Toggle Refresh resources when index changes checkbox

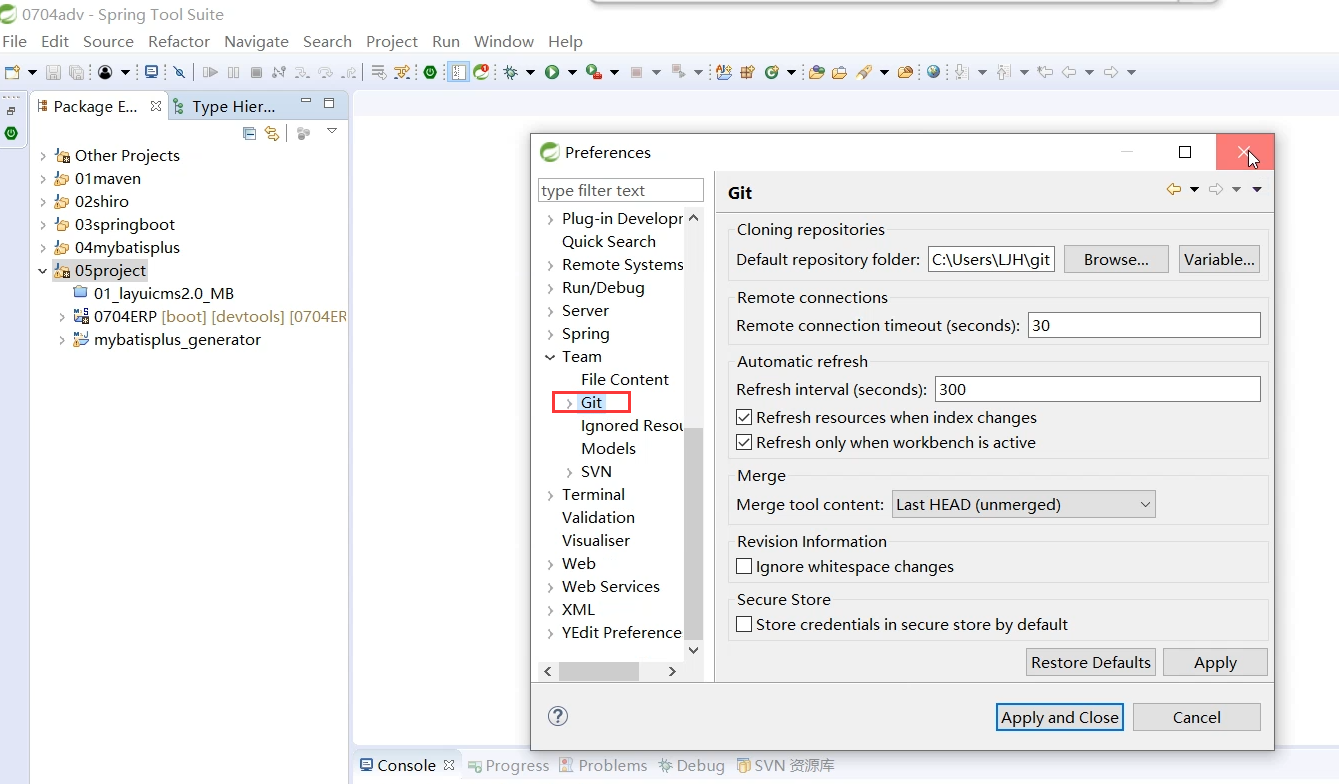coord(744,417)
